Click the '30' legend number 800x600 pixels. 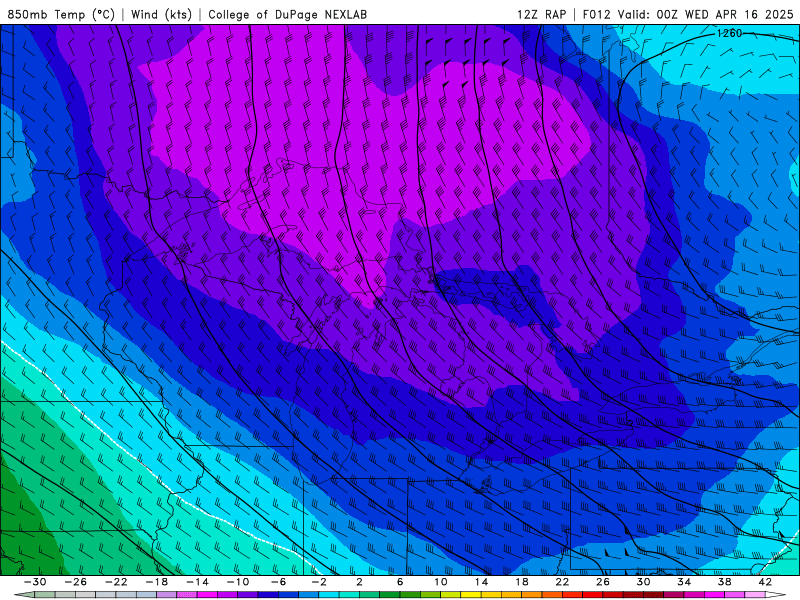point(643,582)
